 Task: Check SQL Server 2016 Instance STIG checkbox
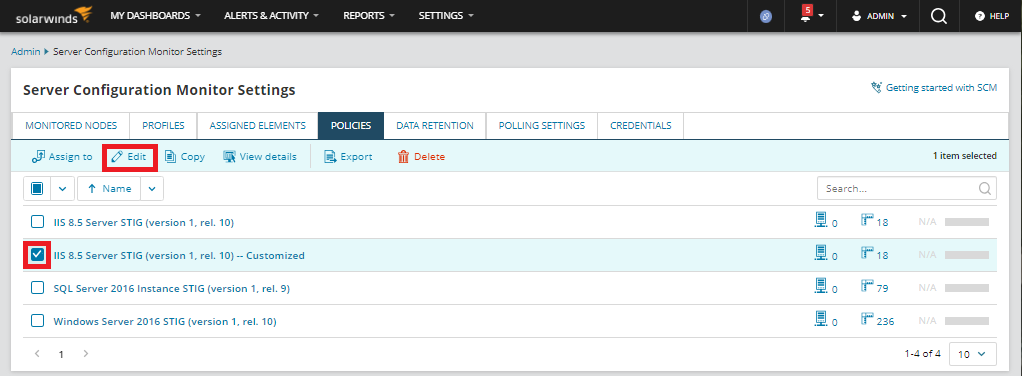[x=38, y=287]
